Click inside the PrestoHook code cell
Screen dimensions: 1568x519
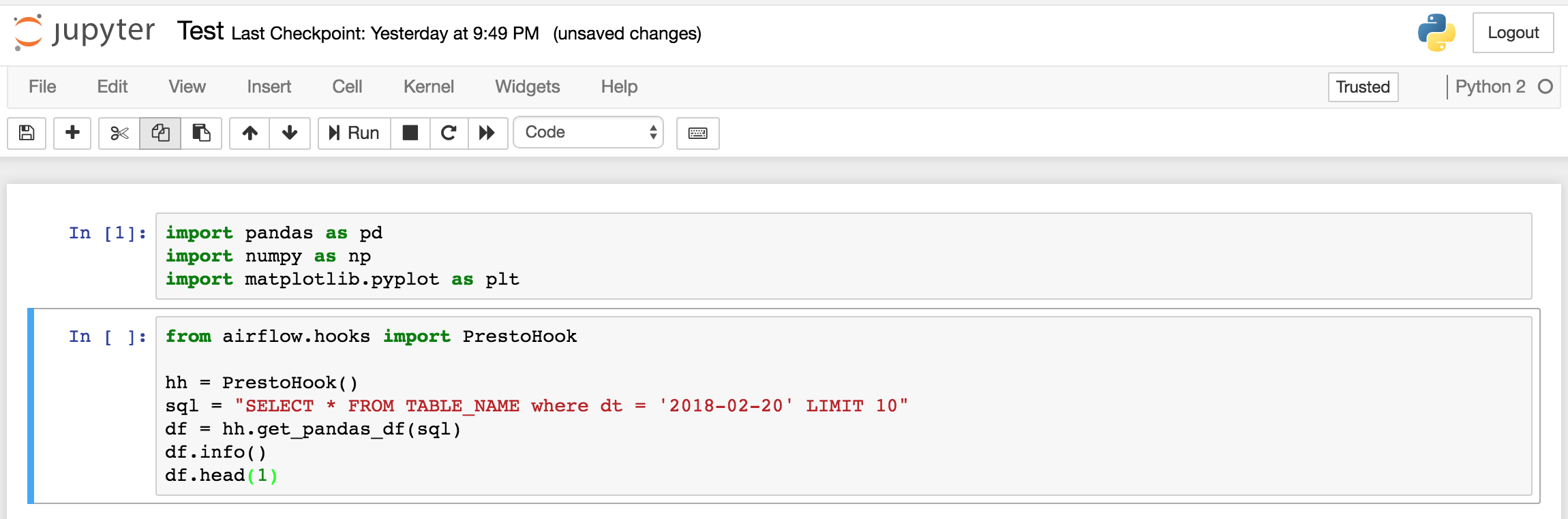(843, 406)
